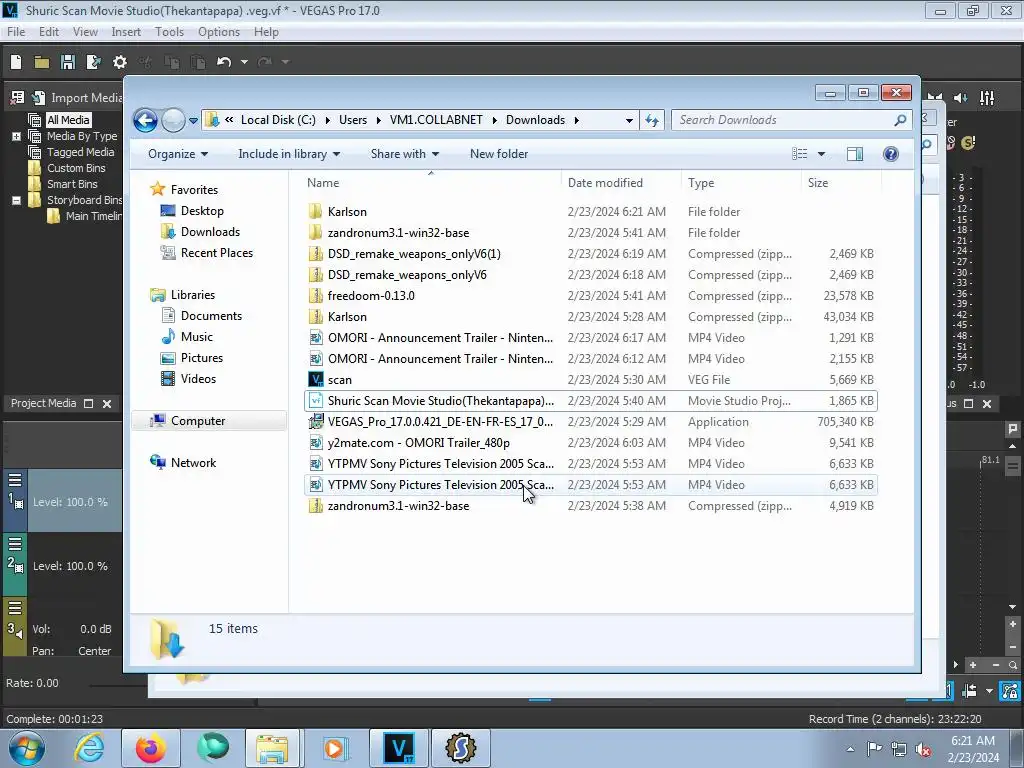This screenshot has height=768, width=1024.
Task: Expand Media By Type tree node
Action: (x=16, y=136)
